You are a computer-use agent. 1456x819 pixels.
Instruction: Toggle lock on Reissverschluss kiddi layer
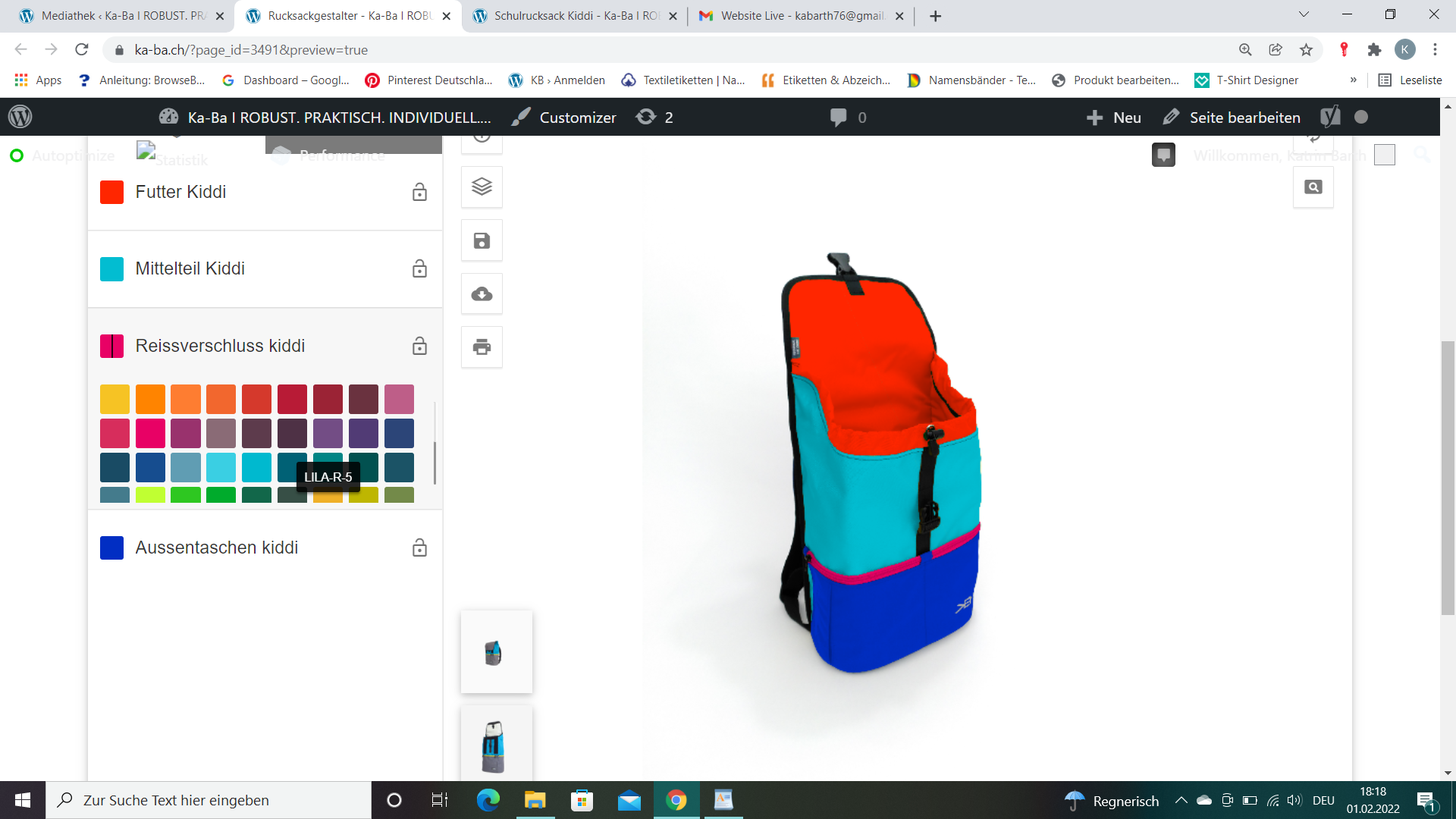pyautogui.click(x=419, y=346)
